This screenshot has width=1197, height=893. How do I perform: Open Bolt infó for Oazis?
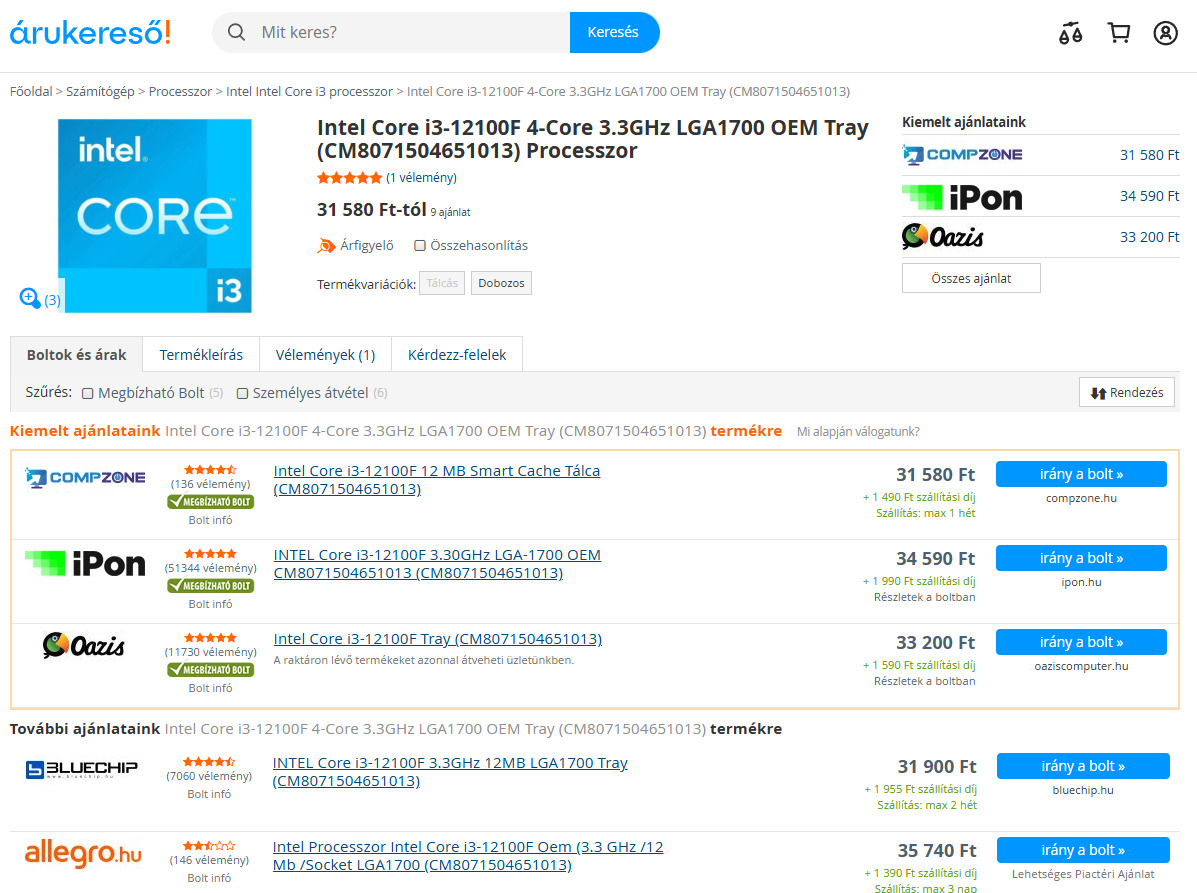tap(210, 688)
